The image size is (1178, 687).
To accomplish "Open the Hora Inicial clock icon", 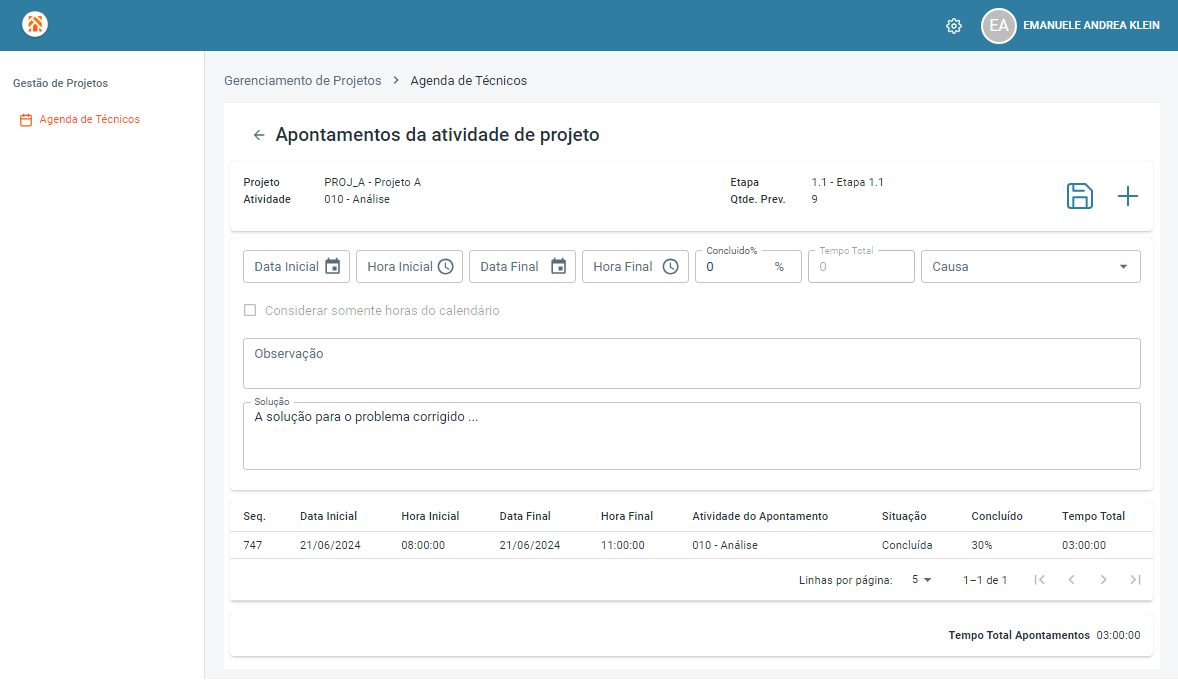I will (x=446, y=267).
